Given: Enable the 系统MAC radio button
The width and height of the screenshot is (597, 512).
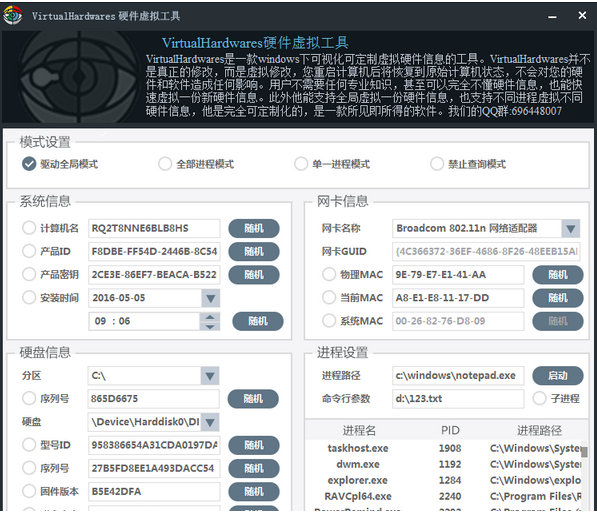Looking at the screenshot, I should point(329,321).
